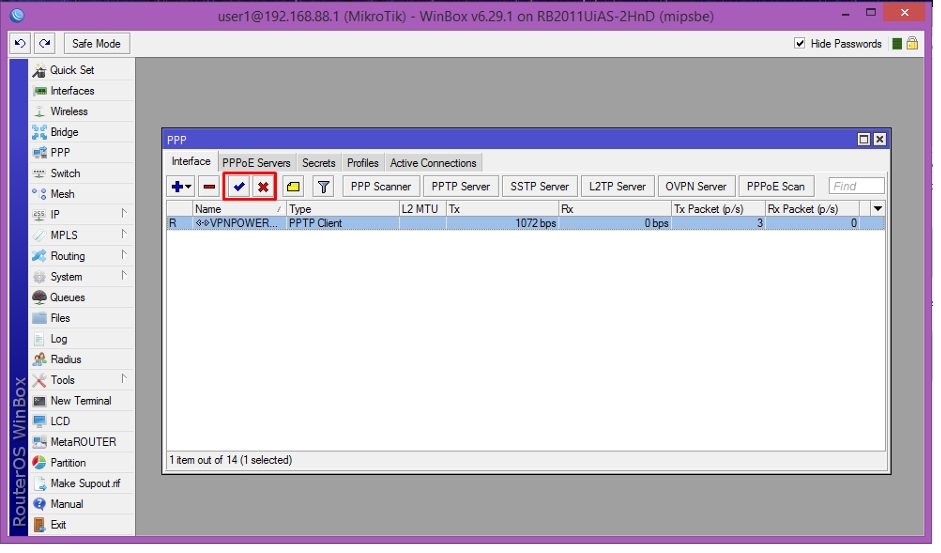Click the lock icon in top bar

pyautogui.click(x=912, y=44)
